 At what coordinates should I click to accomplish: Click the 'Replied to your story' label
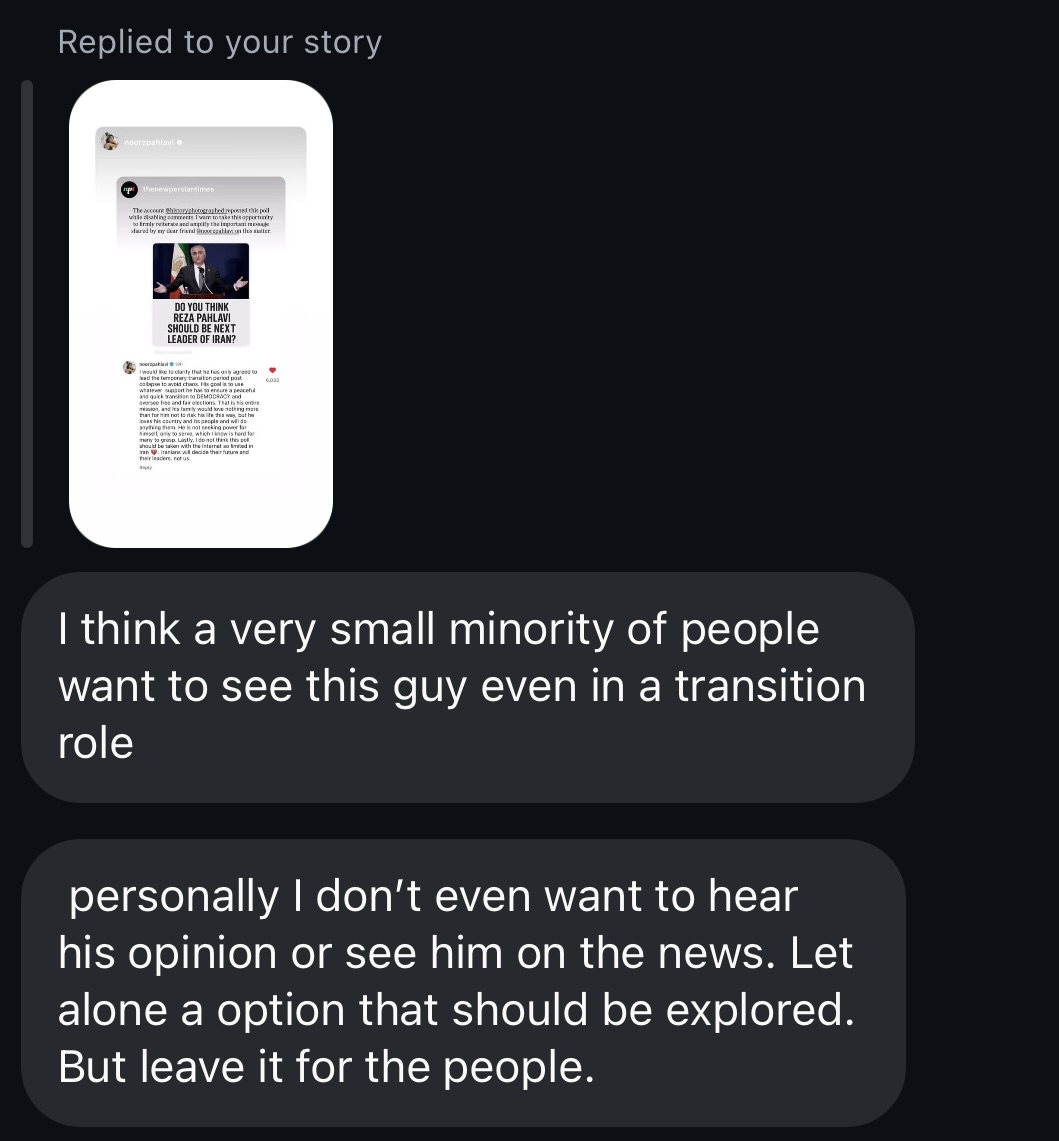[220, 42]
